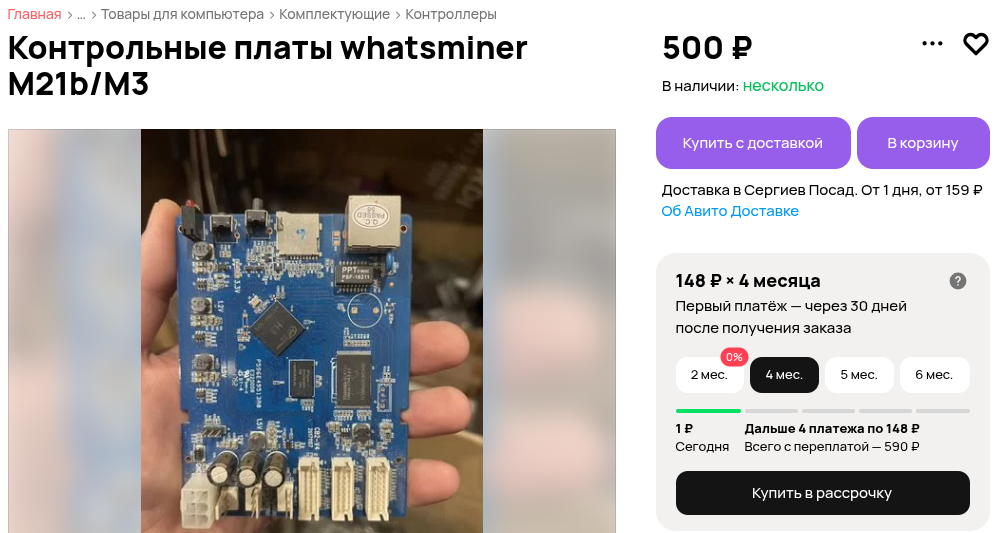Select the 4 мес. installment option

click(784, 375)
